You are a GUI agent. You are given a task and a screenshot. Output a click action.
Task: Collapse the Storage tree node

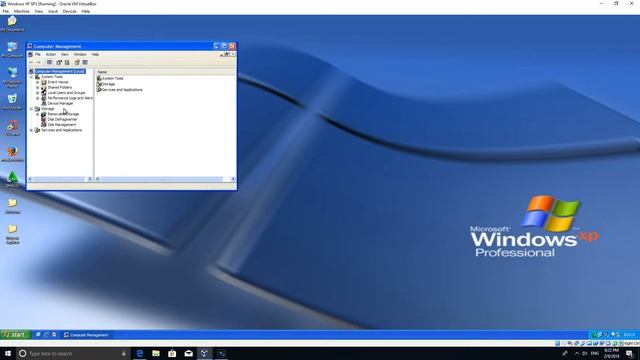click(31, 109)
